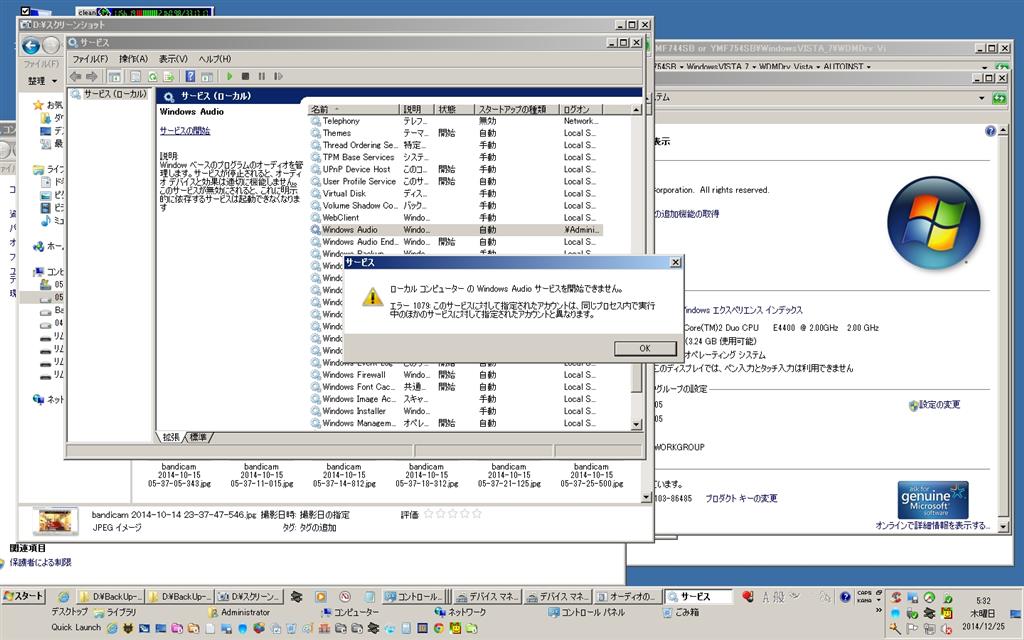Click the bandicam 05-37-05-343.jpg file
Viewport: 1024px width, 640px height.
point(179,475)
